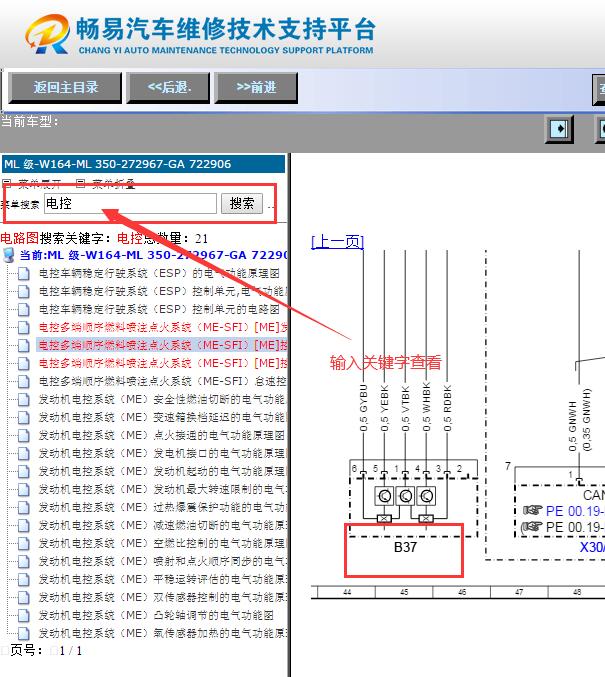Click the page icon for ESP 控制单元的电路图
Viewport: 605px width, 677px height.
coord(23,310)
